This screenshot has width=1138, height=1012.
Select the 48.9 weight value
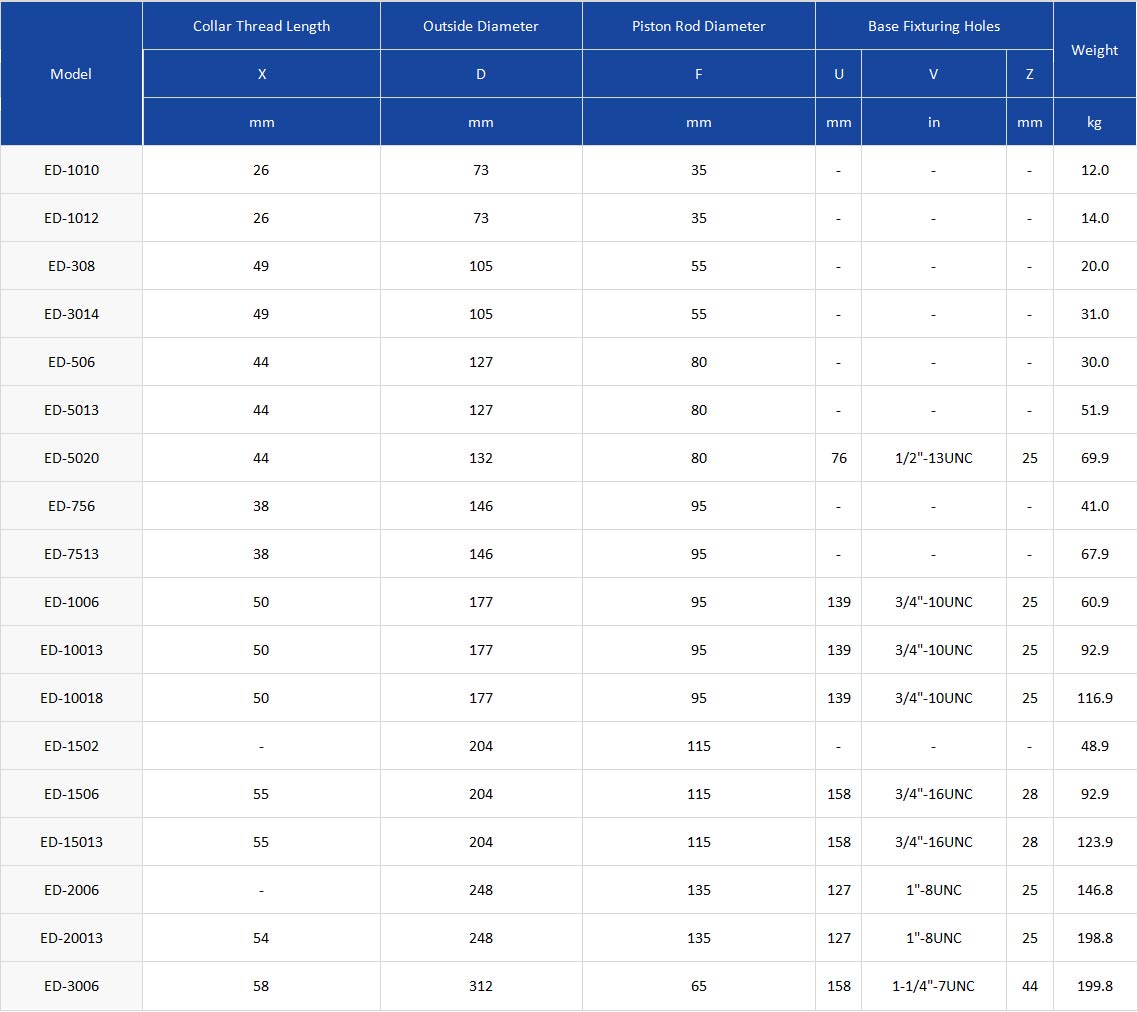tap(1094, 746)
